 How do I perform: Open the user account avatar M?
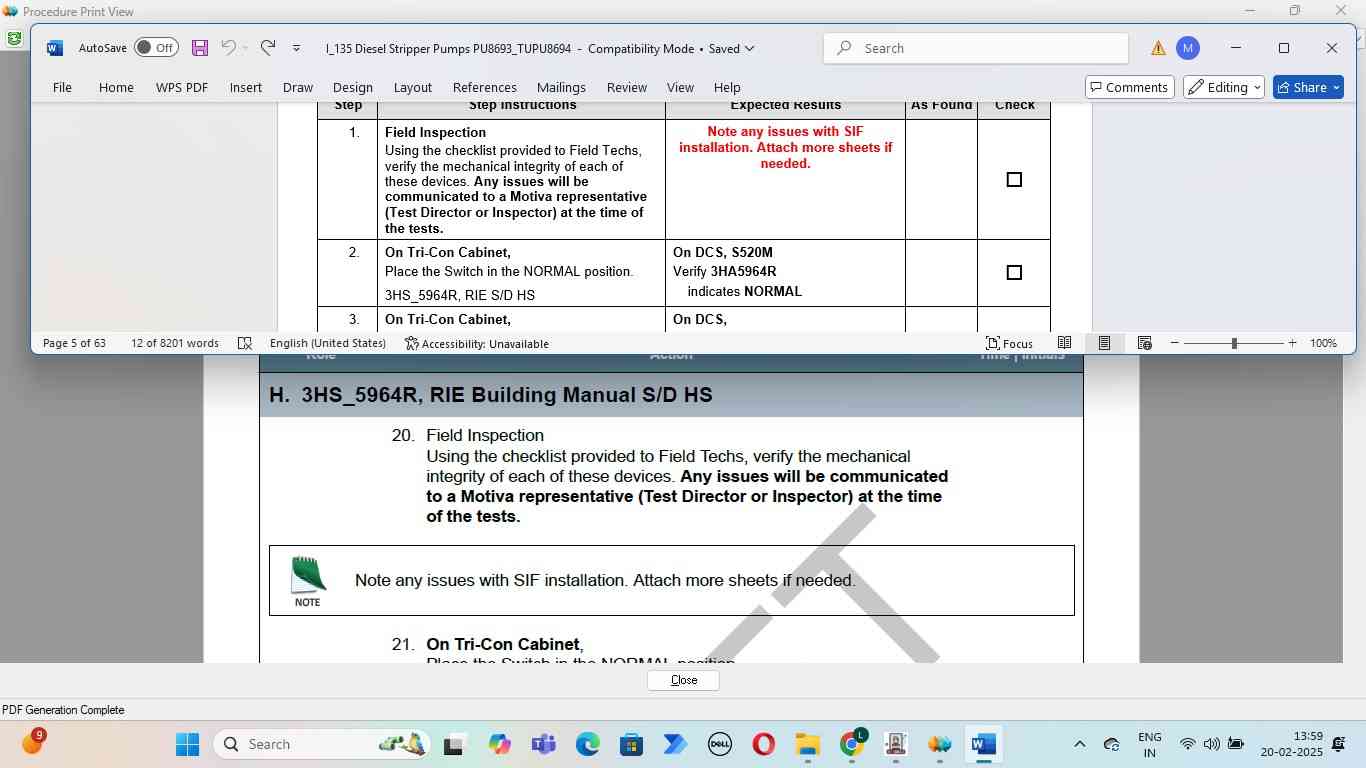(x=1187, y=48)
